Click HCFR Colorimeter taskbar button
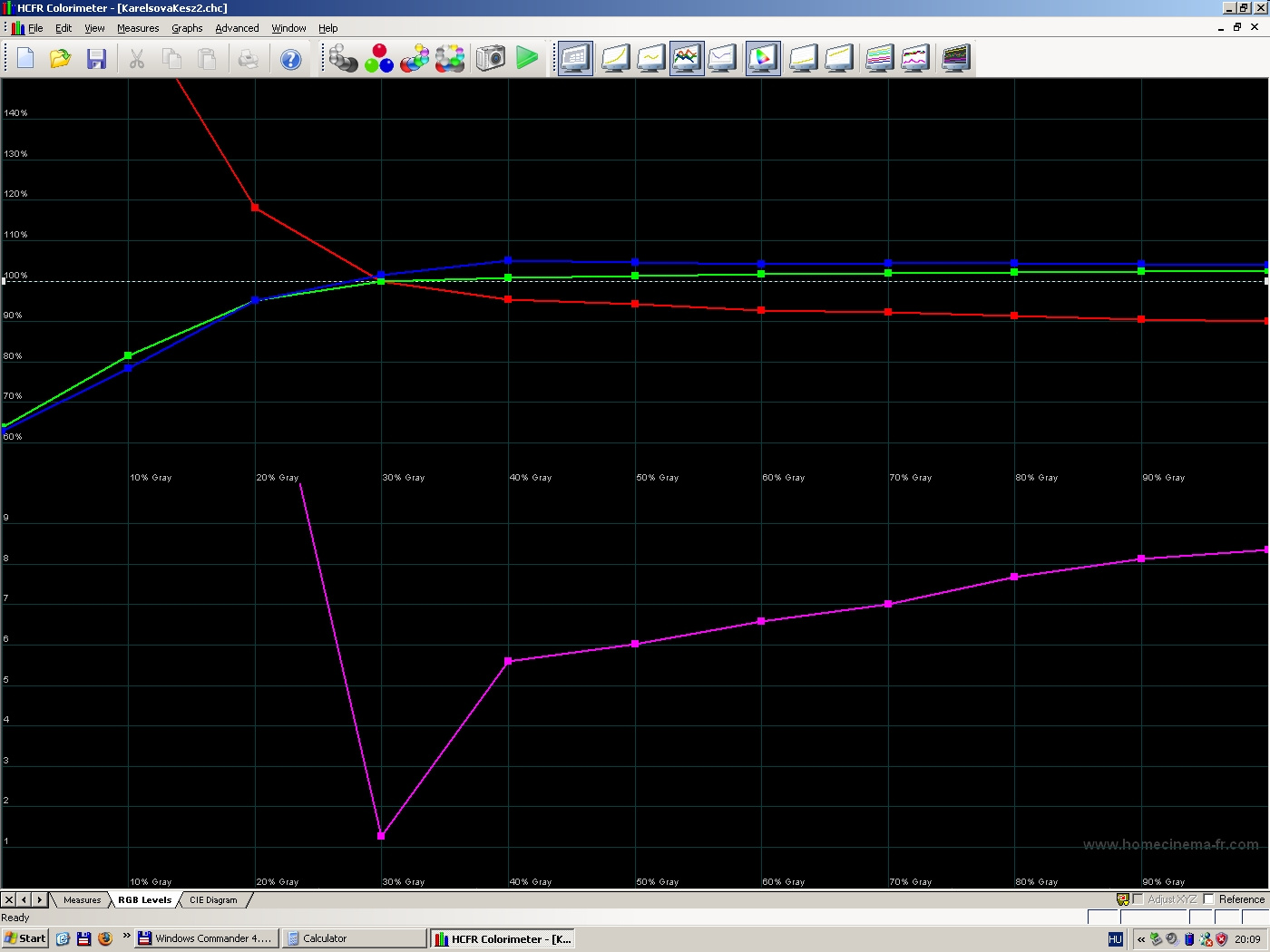 pos(503,938)
